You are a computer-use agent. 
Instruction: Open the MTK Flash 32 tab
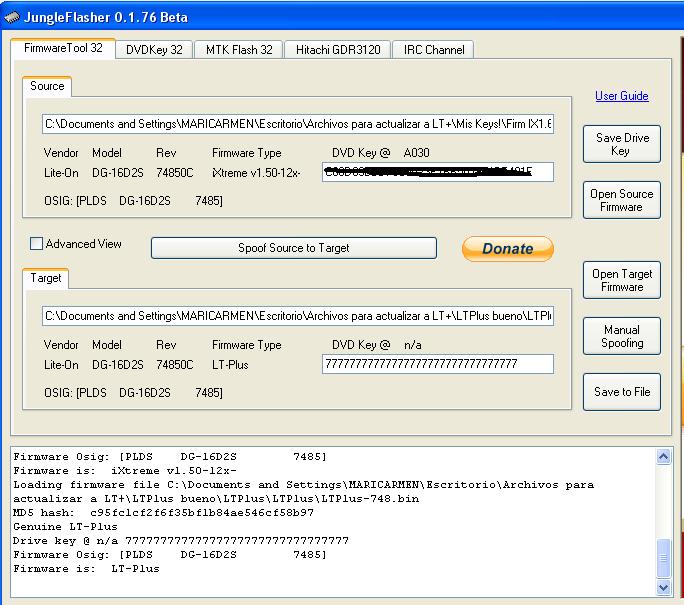click(x=239, y=50)
